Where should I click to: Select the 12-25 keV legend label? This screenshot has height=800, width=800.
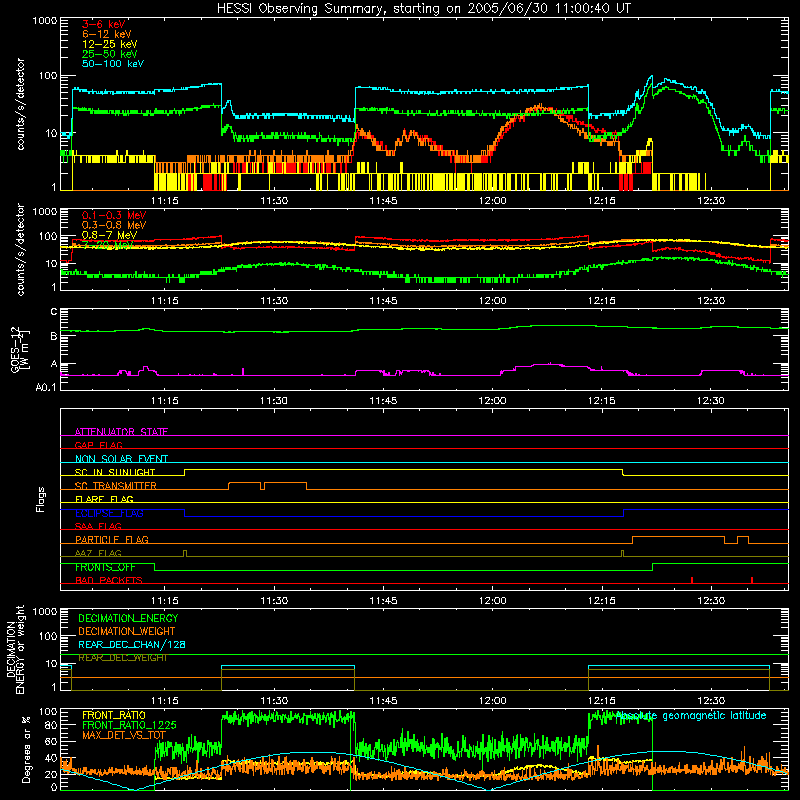coord(110,44)
